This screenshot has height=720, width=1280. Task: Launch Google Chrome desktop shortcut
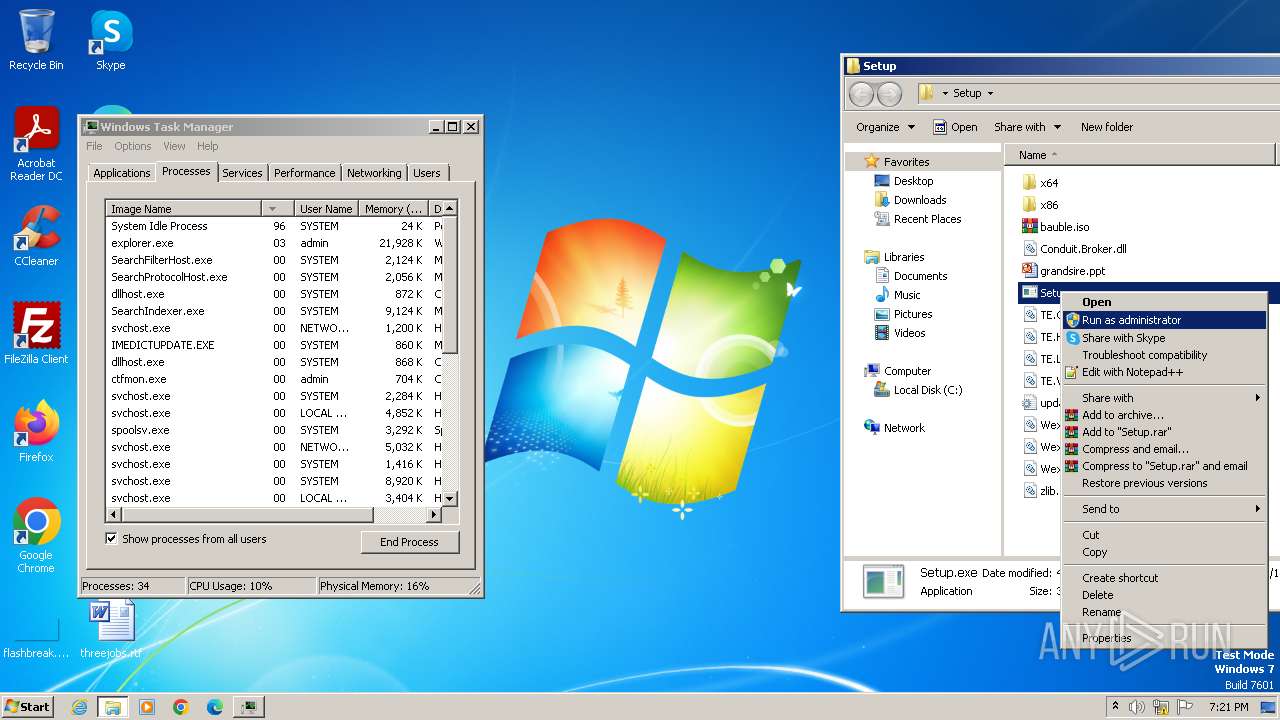tap(36, 536)
